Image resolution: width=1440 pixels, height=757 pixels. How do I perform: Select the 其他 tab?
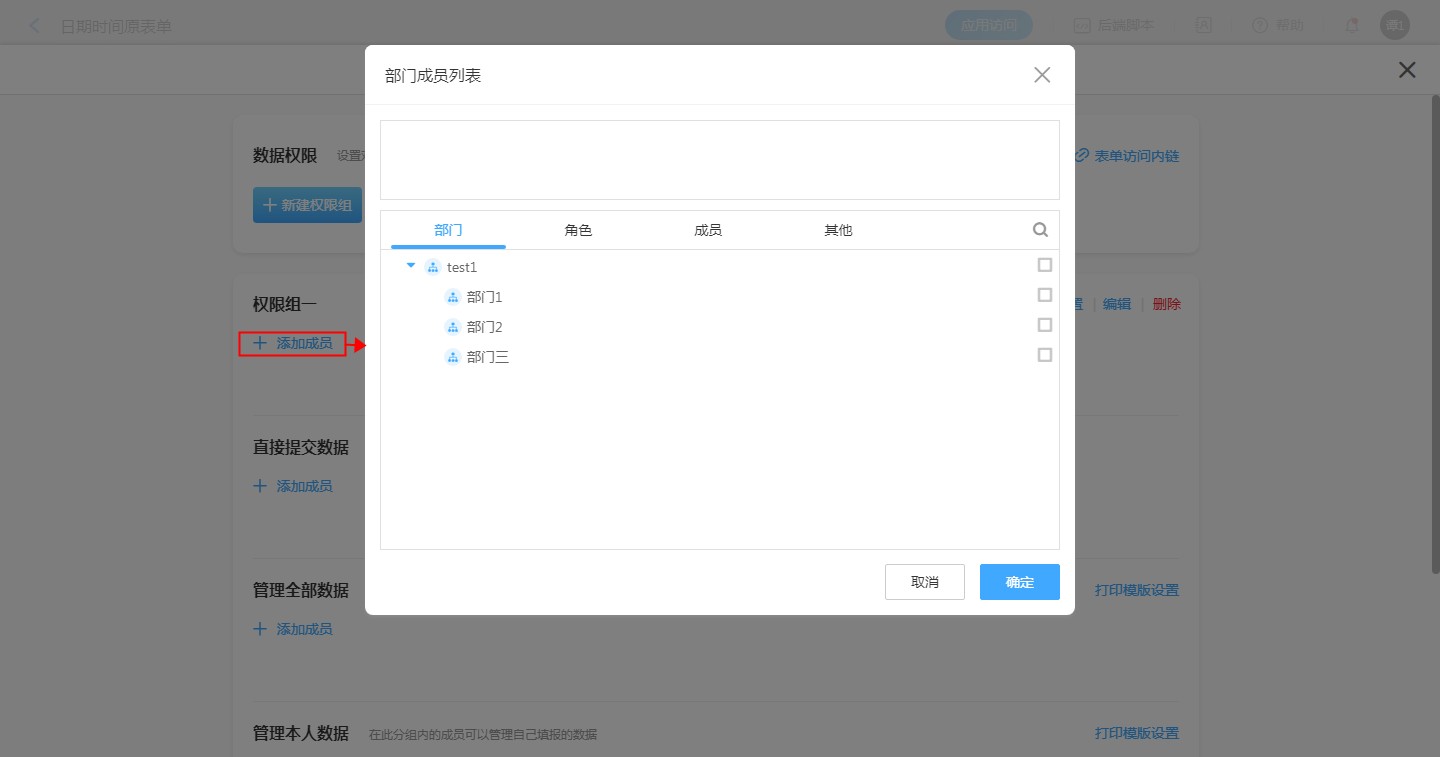[x=838, y=230]
